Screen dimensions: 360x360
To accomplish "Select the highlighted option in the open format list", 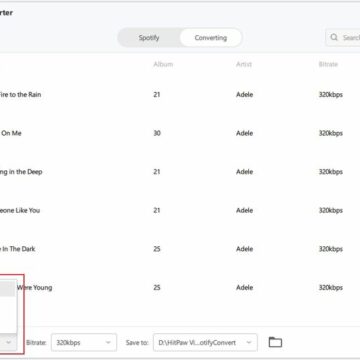I will point(7,289).
